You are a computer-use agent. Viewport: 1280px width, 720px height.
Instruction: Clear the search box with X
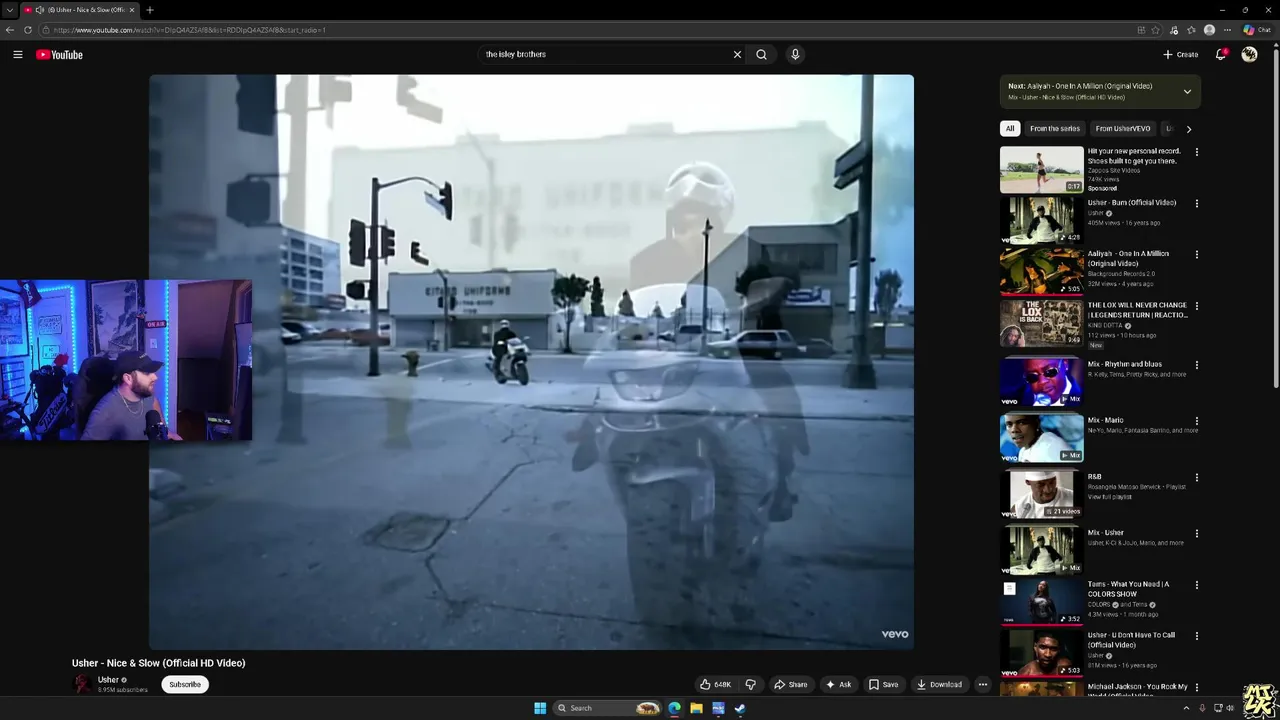point(737,55)
